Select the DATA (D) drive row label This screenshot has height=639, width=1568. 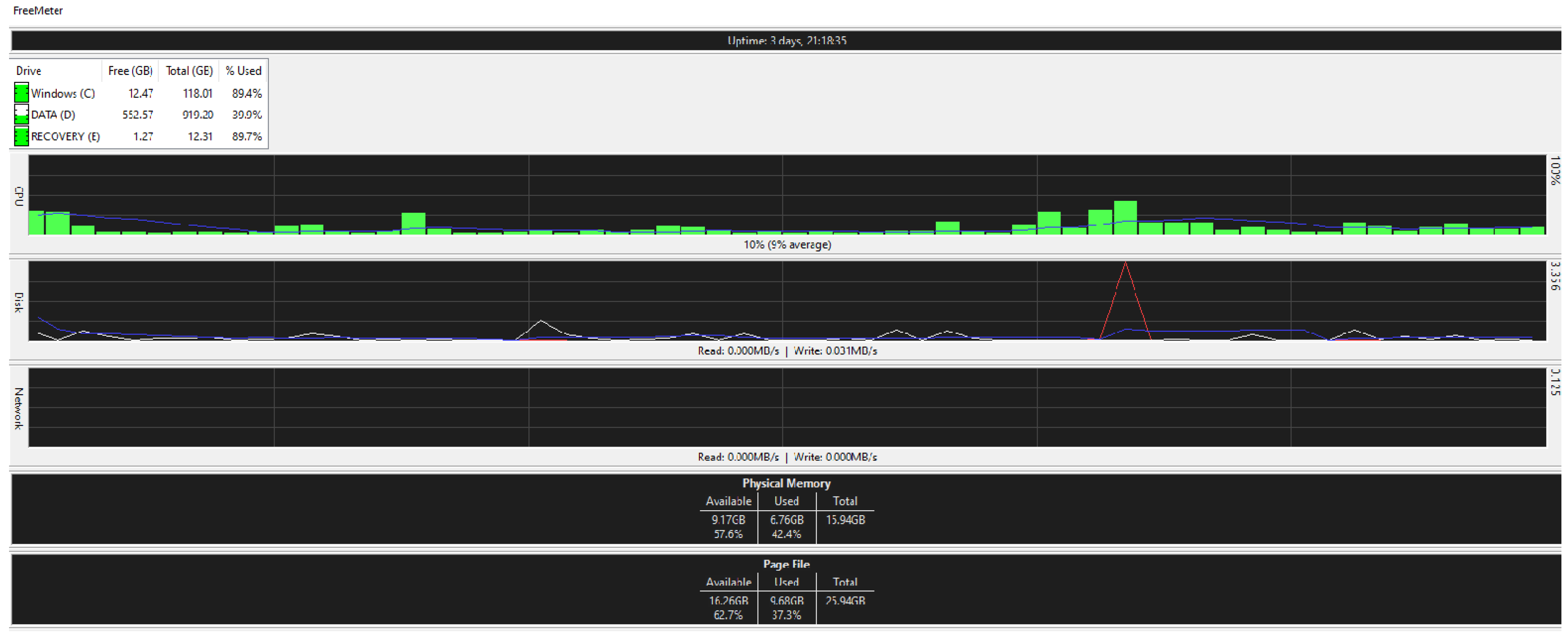tap(53, 114)
